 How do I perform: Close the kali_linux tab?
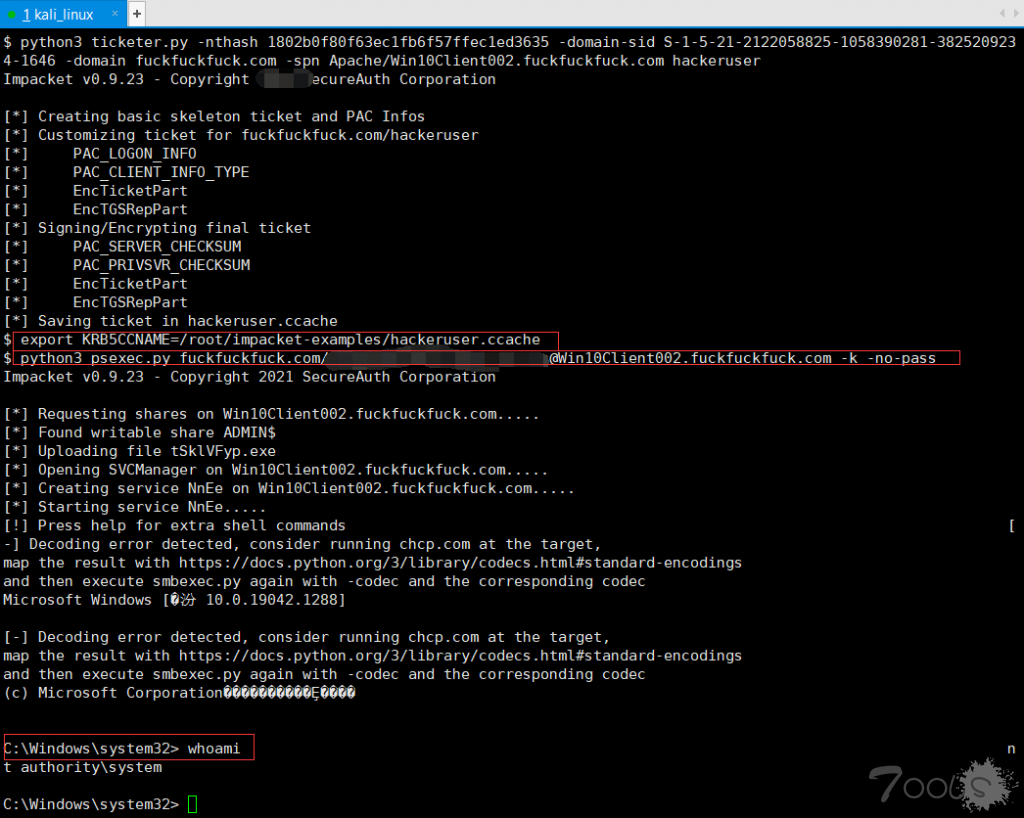[115, 14]
